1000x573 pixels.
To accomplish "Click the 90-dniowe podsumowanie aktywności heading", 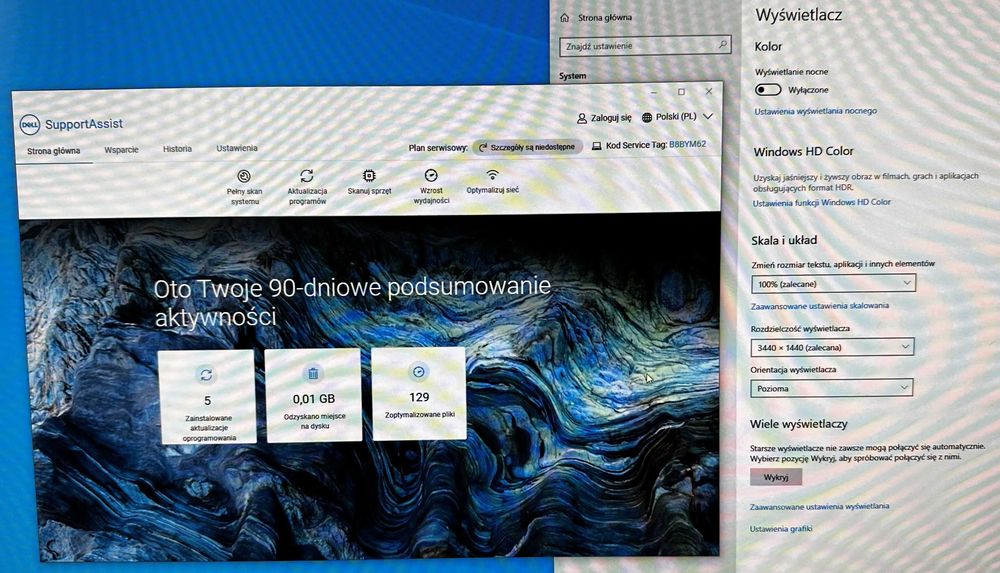I will (x=352, y=301).
